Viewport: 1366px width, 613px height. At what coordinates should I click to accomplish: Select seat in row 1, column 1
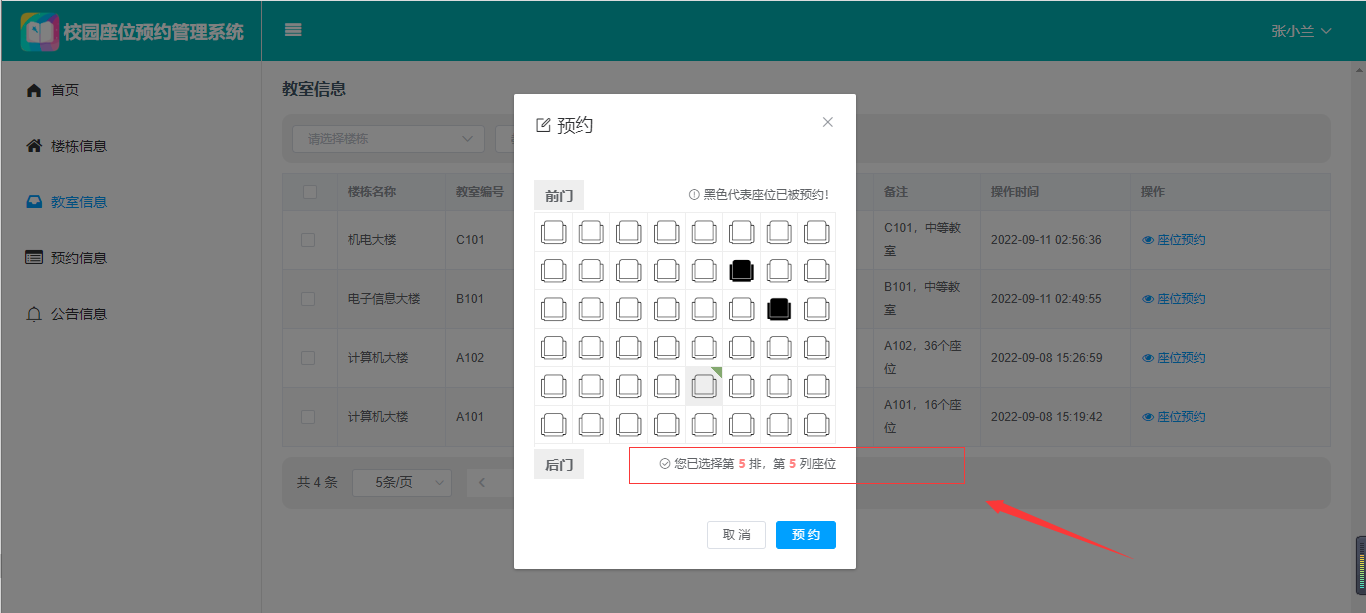pyautogui.click(x=553, y=232)
